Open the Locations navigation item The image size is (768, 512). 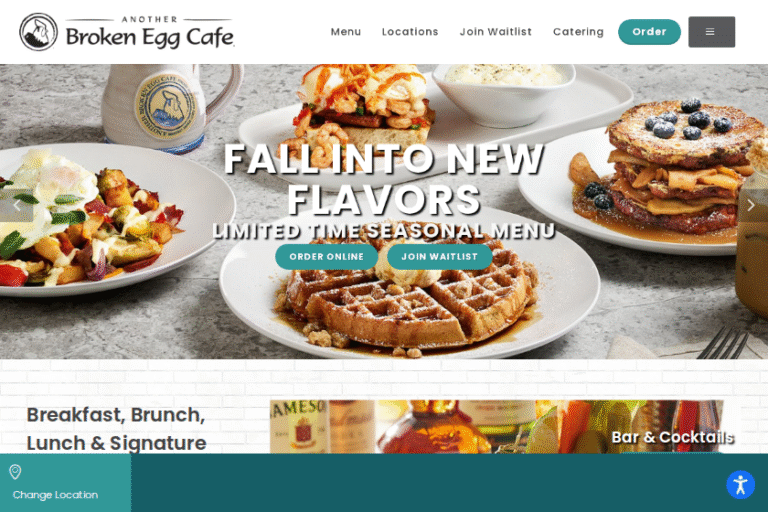[410, 32]
